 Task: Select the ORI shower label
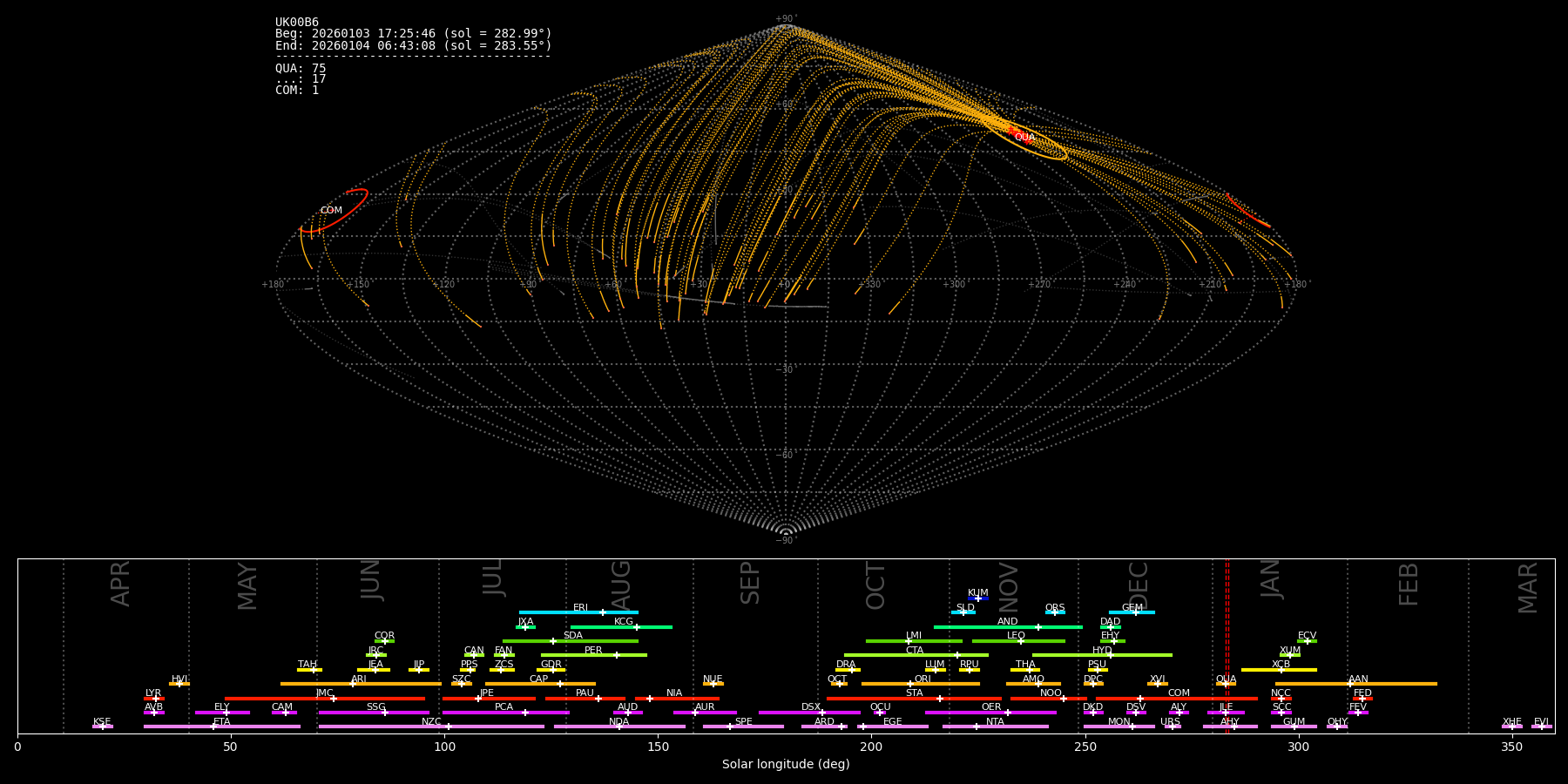click(x=923, y=679)
